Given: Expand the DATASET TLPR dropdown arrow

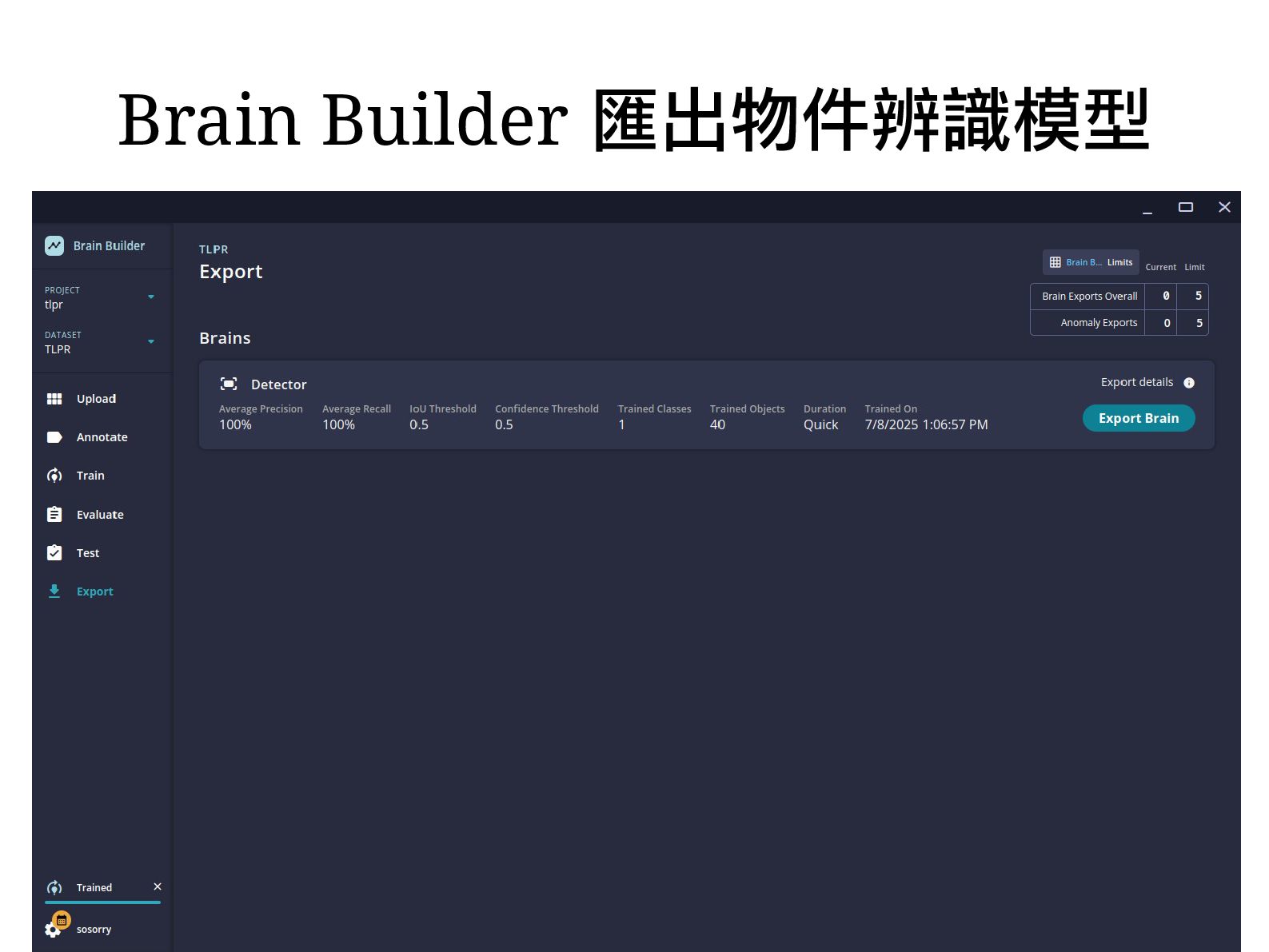Looking at the screenshot, I should click(x=151, y=342).
